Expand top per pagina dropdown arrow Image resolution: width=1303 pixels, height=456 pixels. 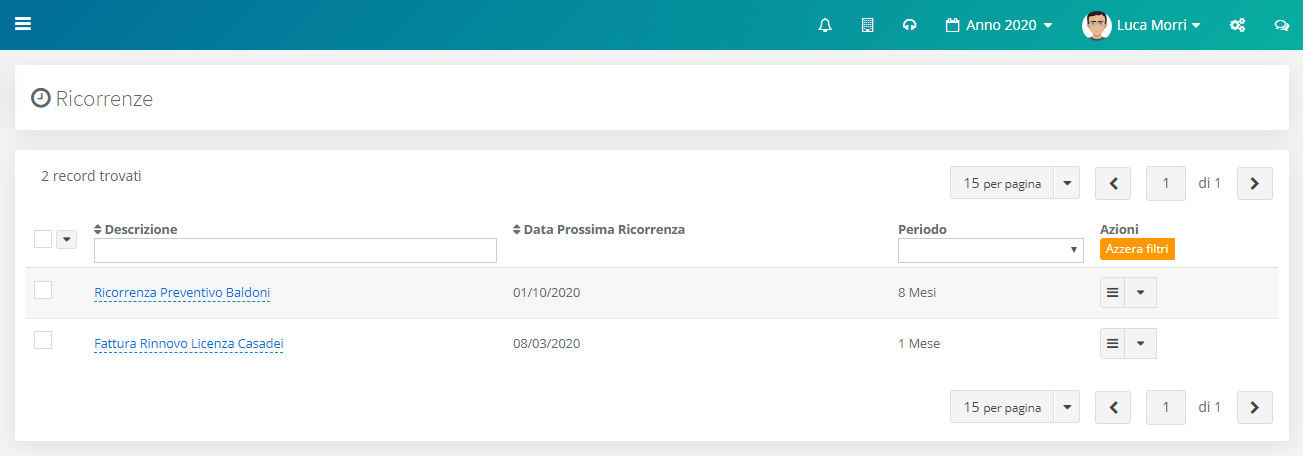click(x=1067, y=183)
